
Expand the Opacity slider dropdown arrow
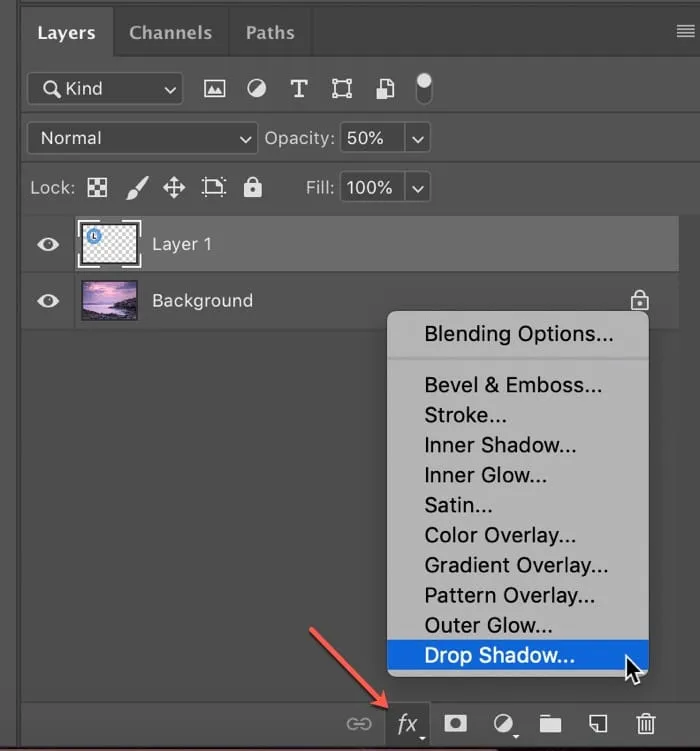418,138
